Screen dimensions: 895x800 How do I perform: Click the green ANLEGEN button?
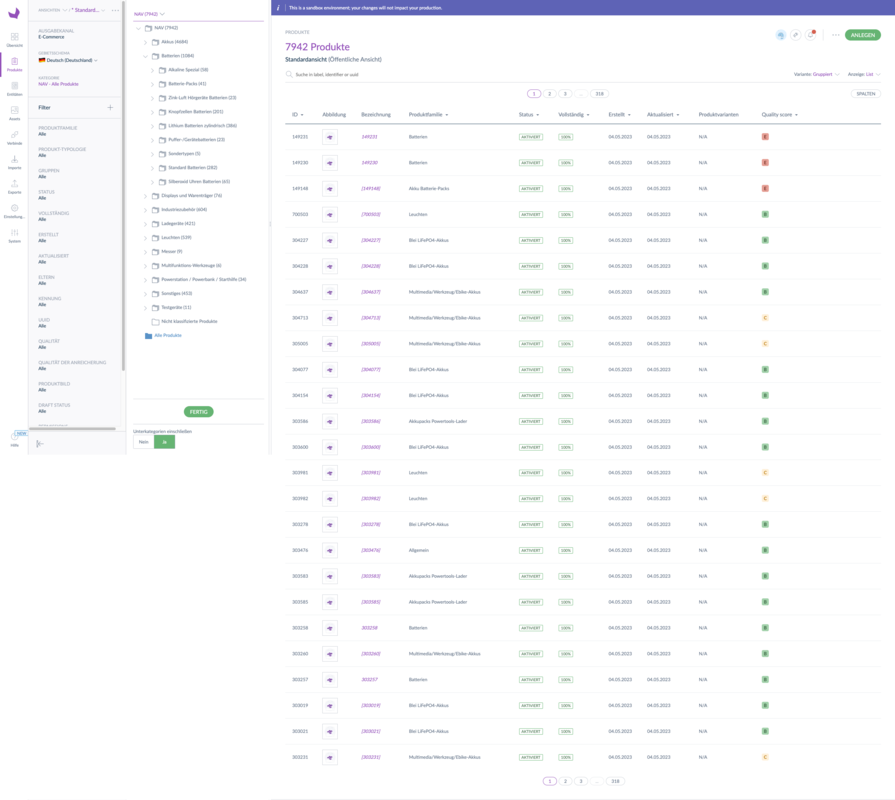862,35
